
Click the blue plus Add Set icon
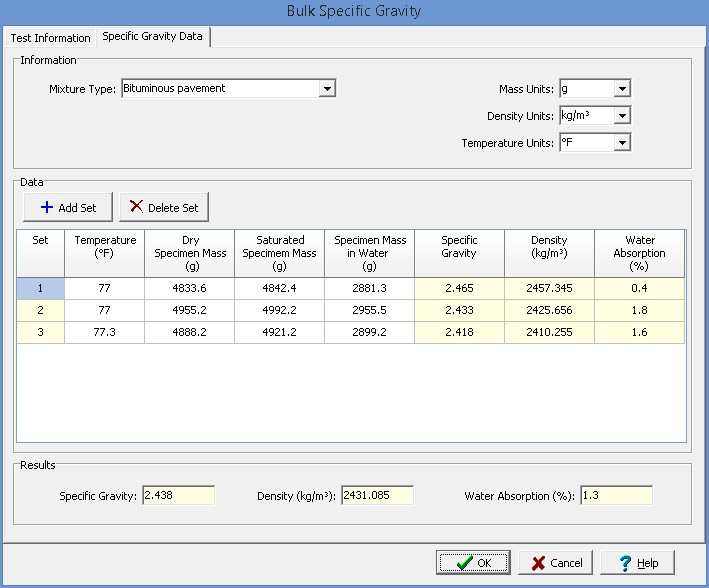(x=46, y=208)
